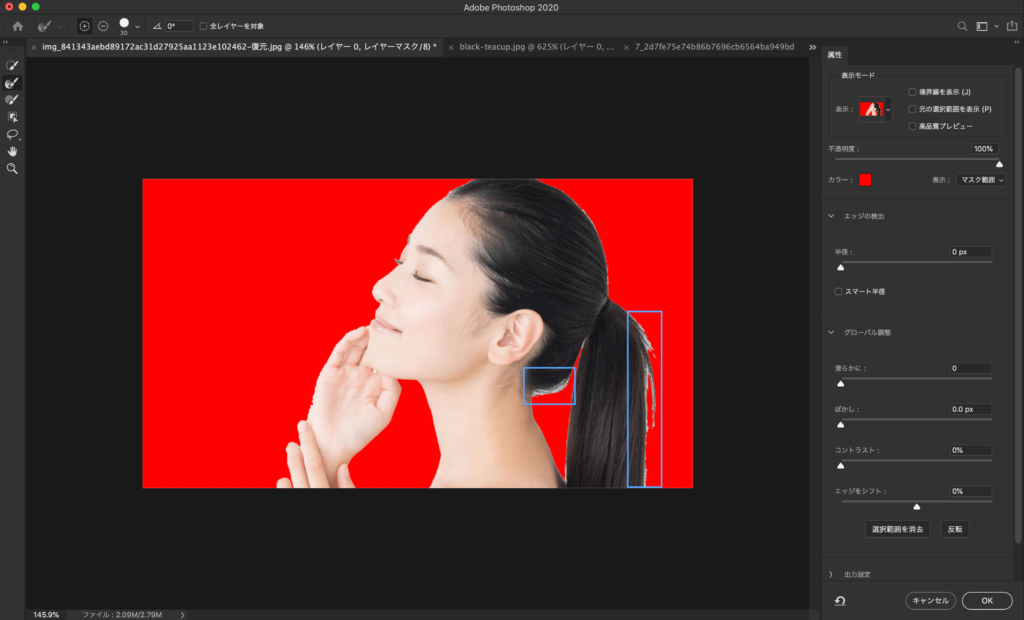Click the reset workspace undo arrow icon
Viewport: 1024px width, 620px height.
click(x=840, y=600)
